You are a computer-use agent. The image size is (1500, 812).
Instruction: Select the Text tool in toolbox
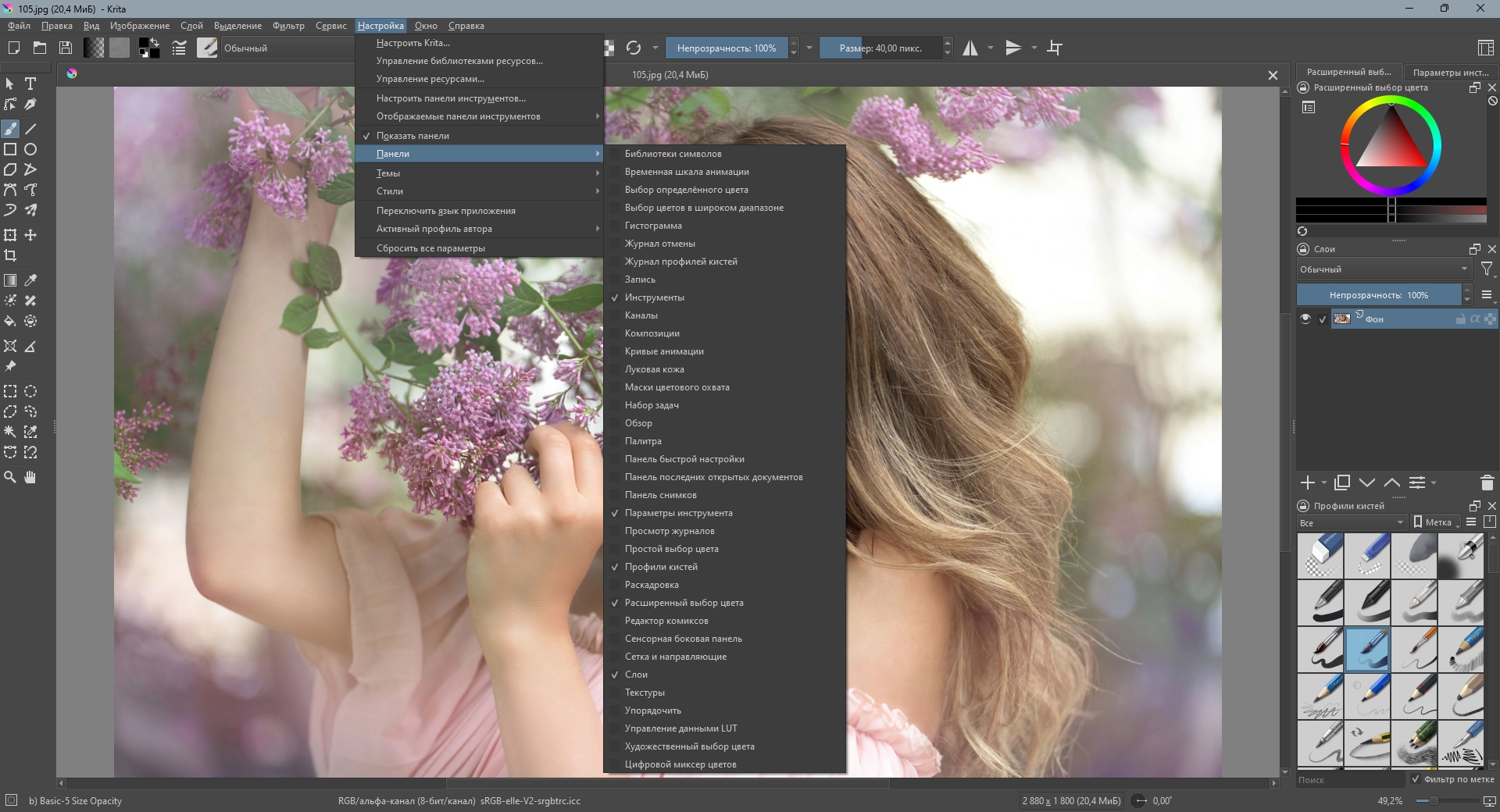pos(30,84)
